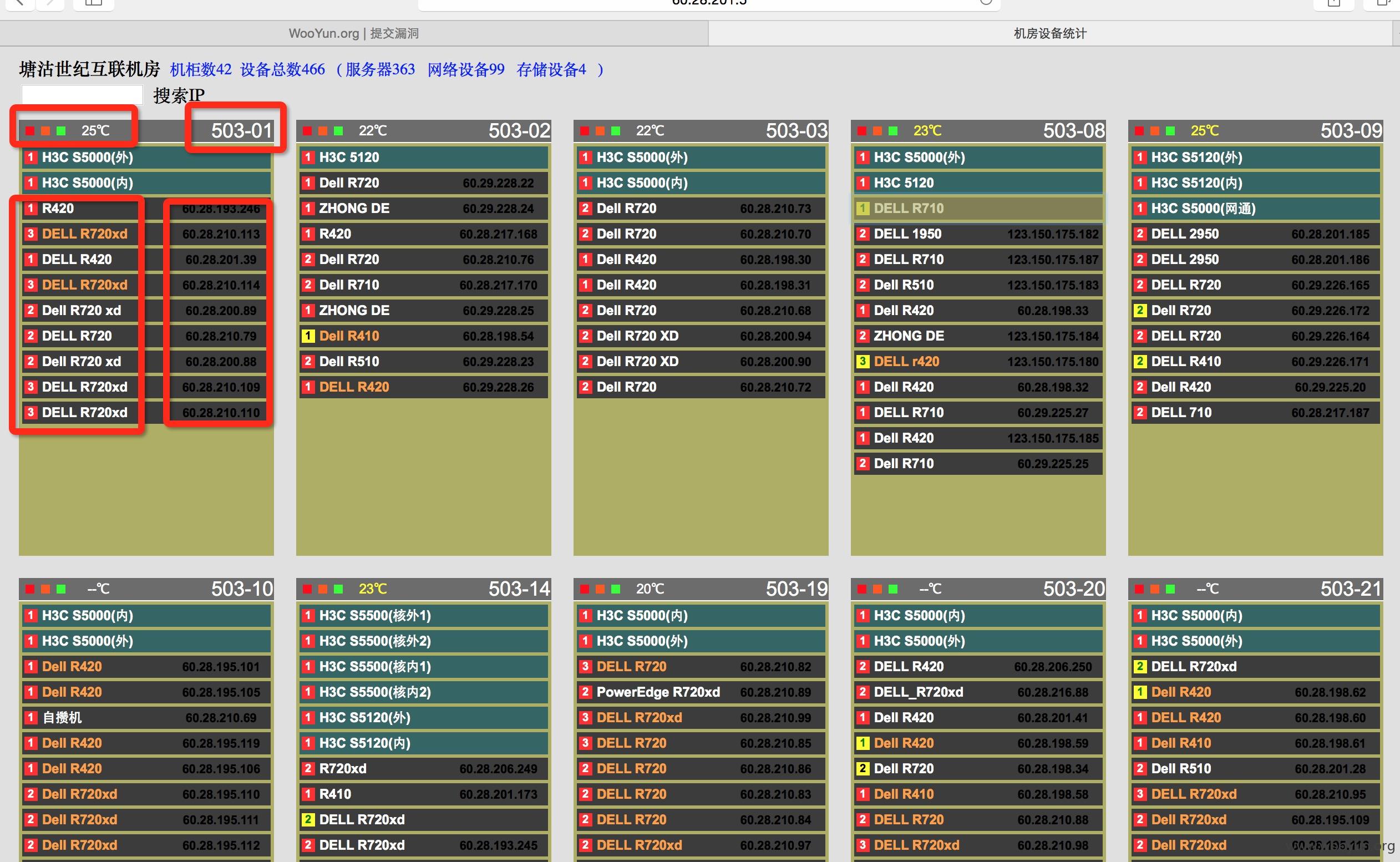
Task: Click green status square of rack 503-21
Action: 1170,589
